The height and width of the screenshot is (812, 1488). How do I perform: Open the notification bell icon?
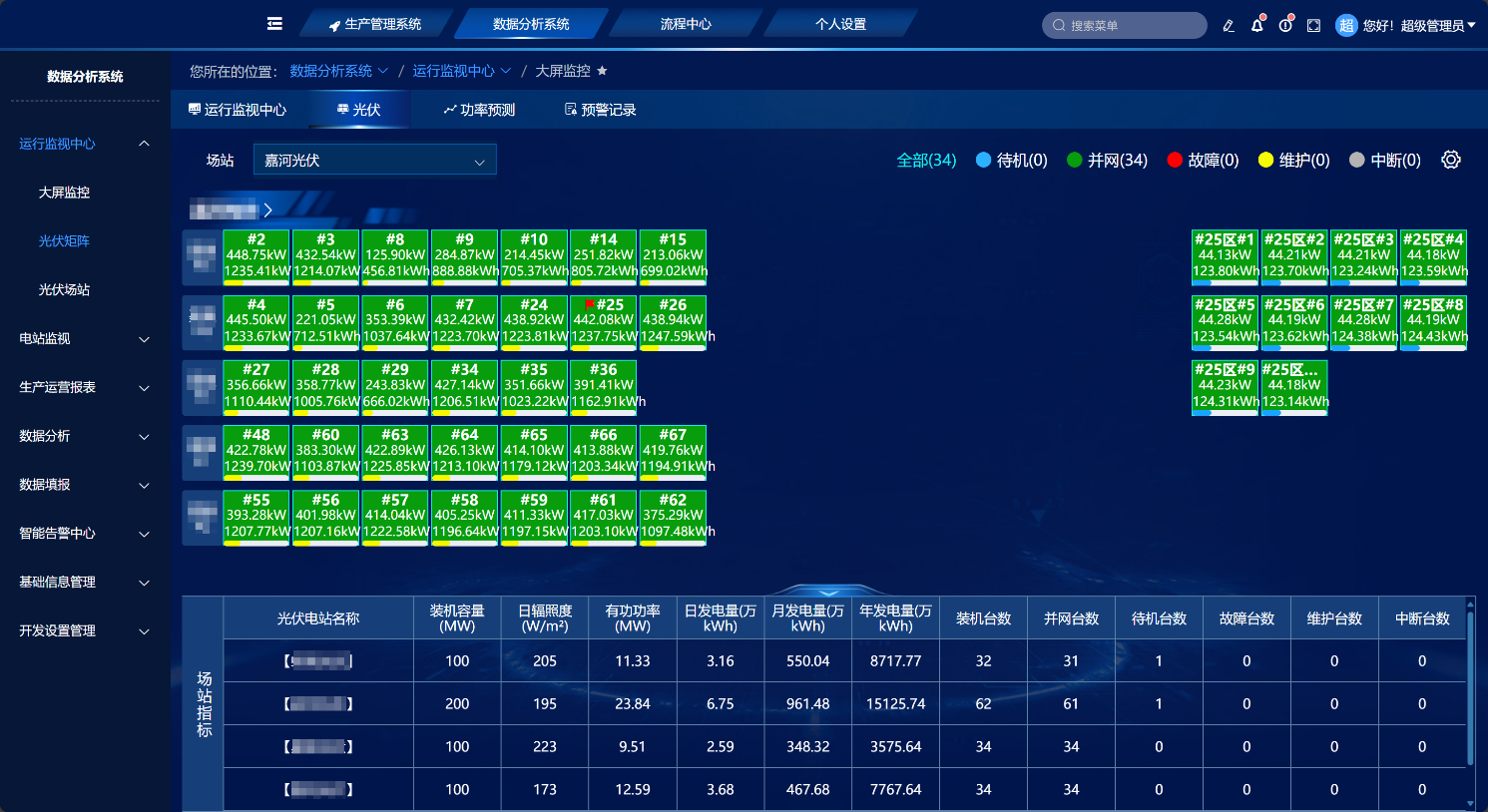tap(1256, 26)
